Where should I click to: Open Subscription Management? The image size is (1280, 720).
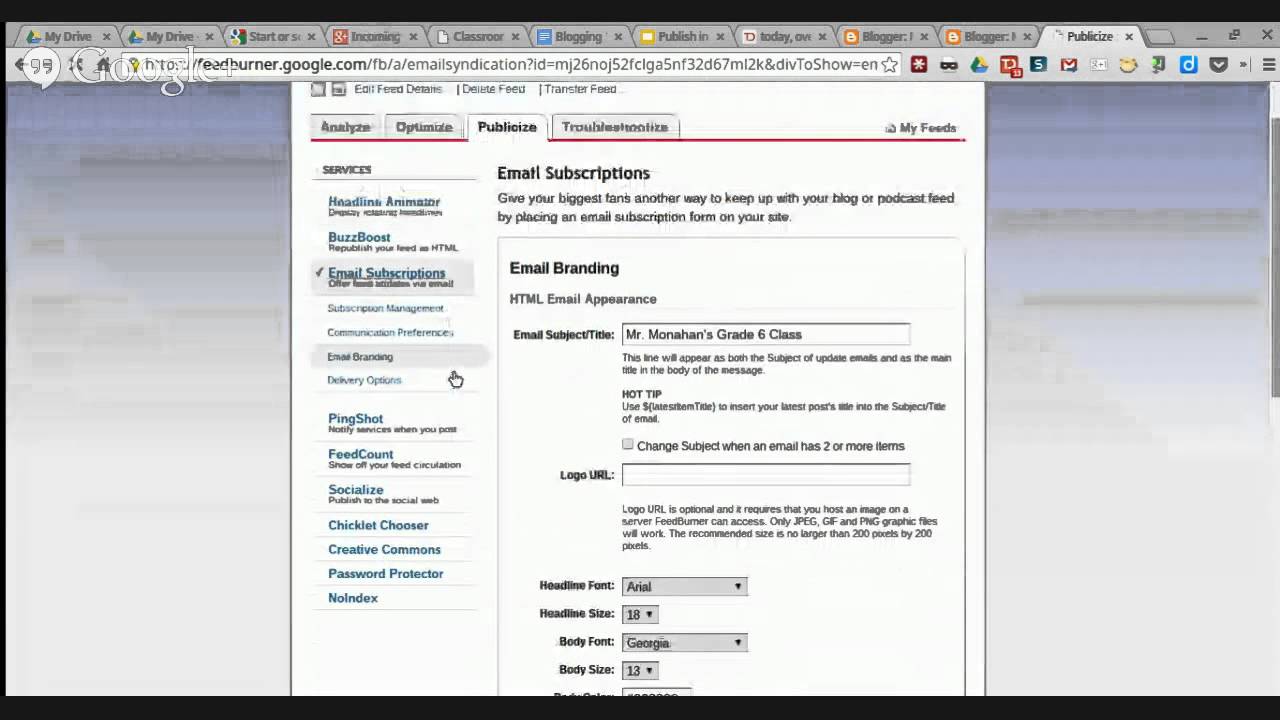[385, 308]
